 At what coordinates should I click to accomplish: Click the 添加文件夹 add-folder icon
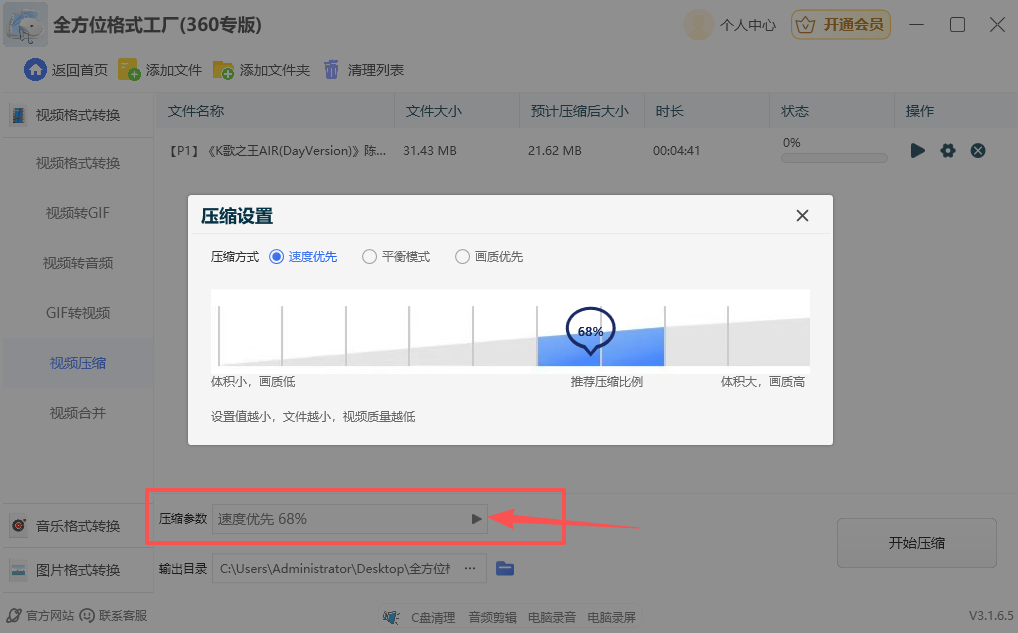223,69
